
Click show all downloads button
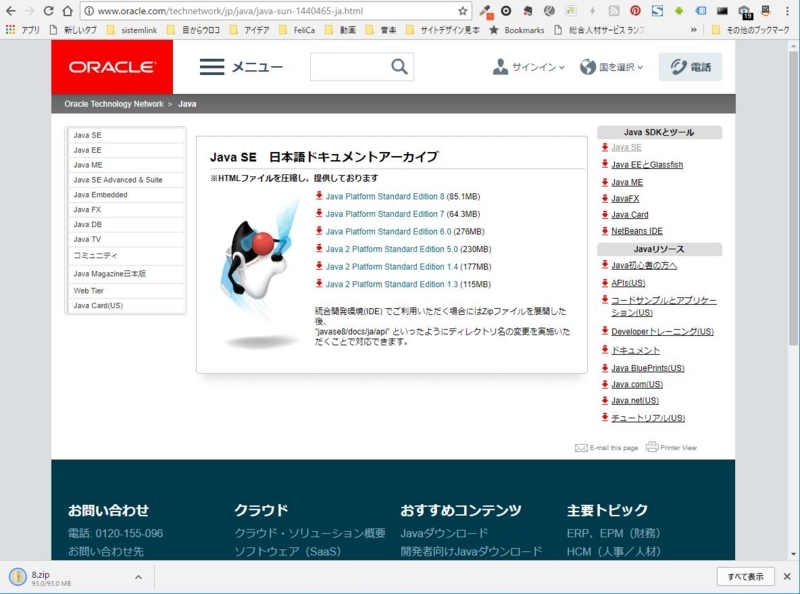[x=745, y=577]
